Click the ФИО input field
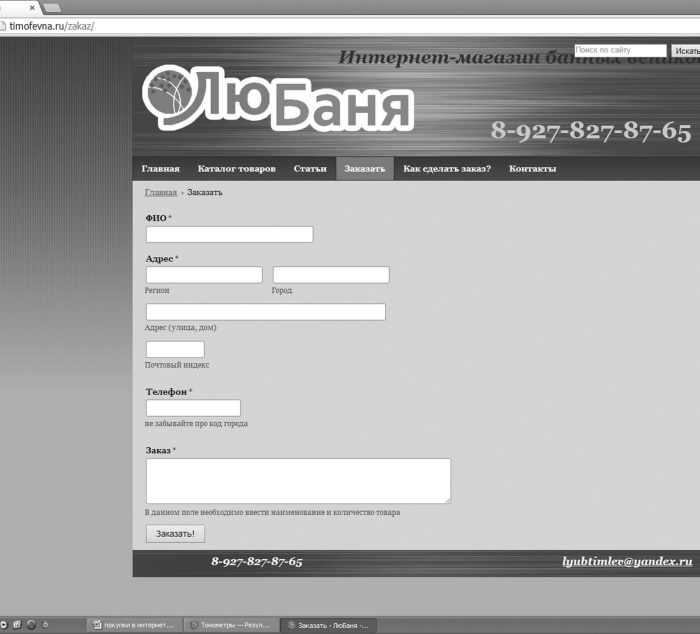This screenshot has height=634, width=700. coord(229,234)
